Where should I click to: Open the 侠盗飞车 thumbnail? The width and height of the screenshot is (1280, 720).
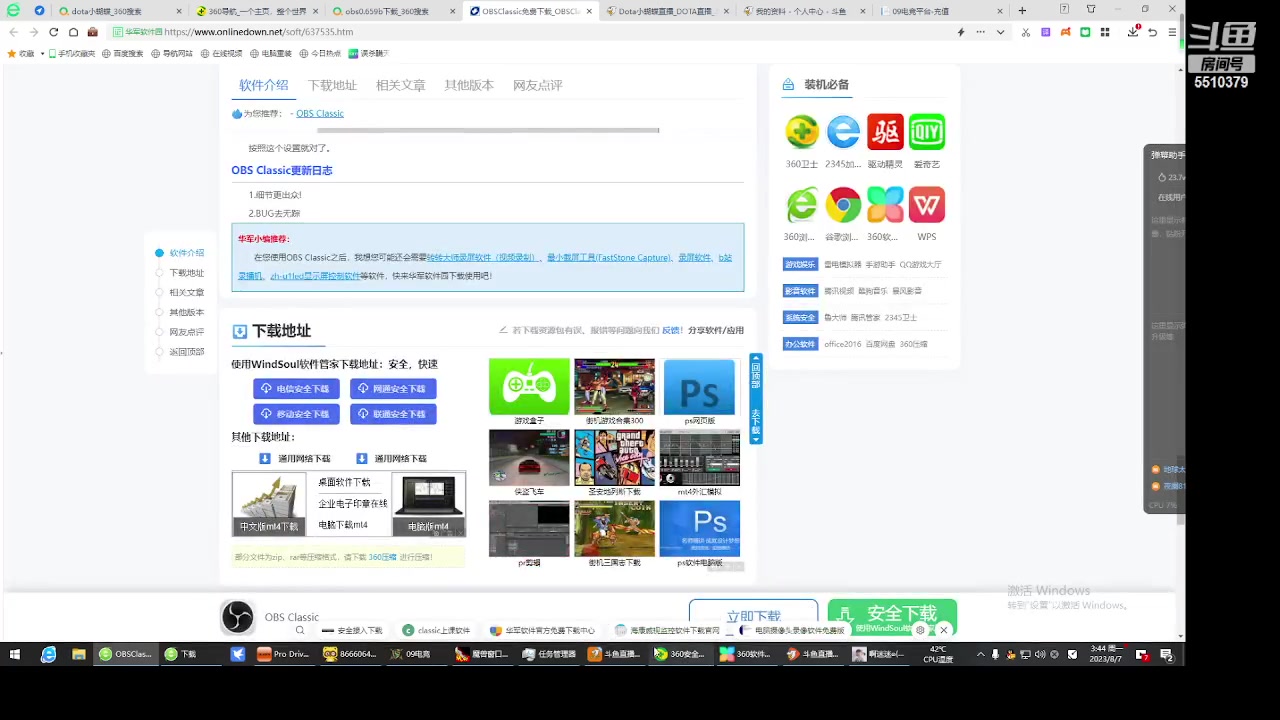529,458
